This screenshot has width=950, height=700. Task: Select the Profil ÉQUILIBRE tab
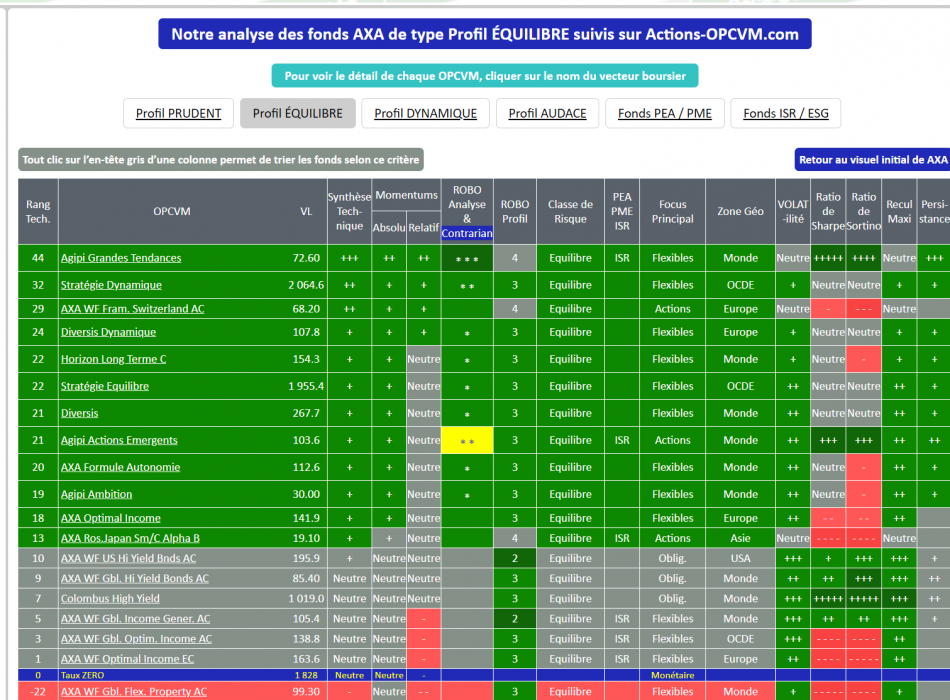pyautogui.click(x=297, y=113)
